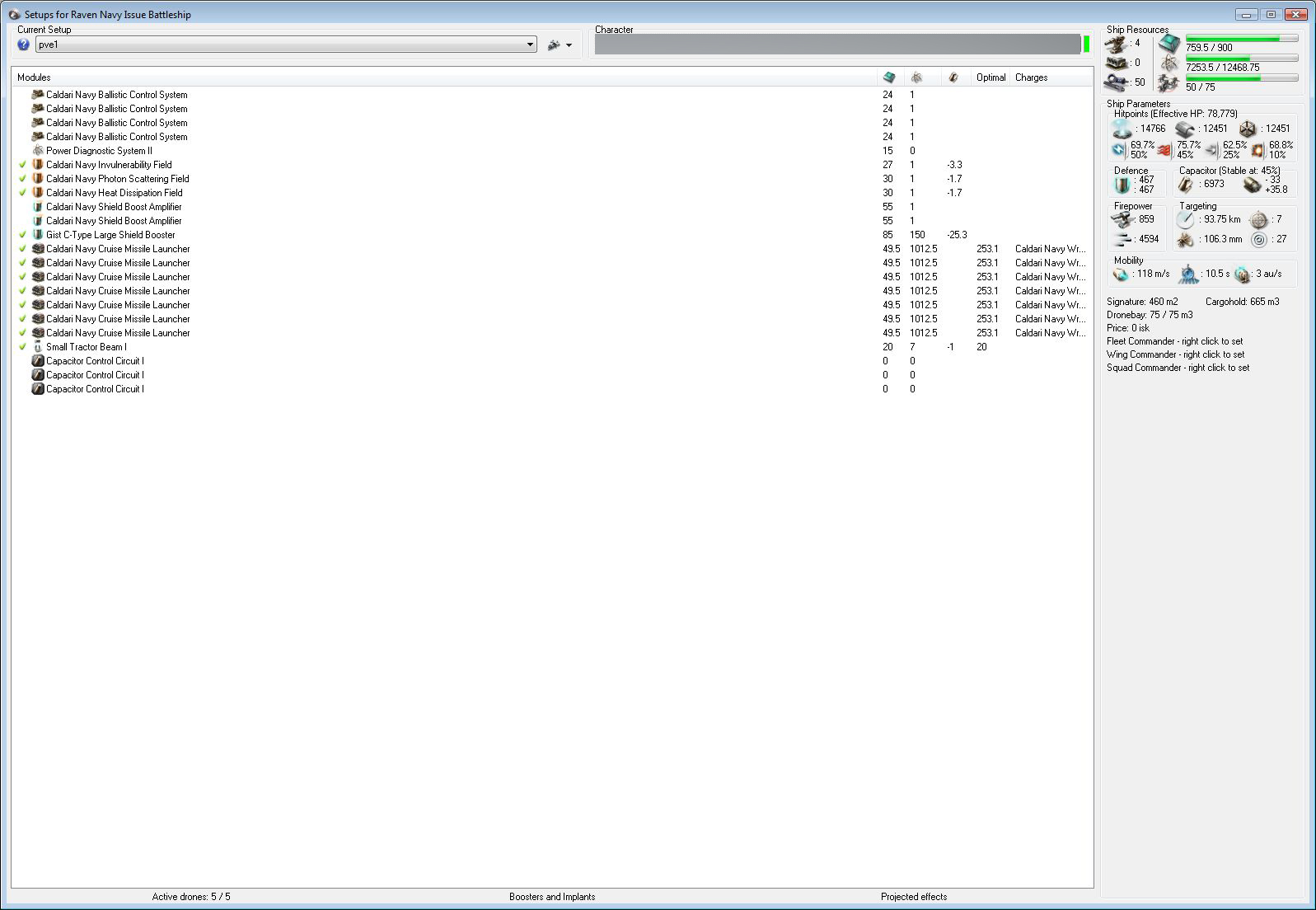Select the Caldari Navy Invulnerability Field row
The width and height of the screenshot is (1316, 910).
[x=552, y=165]
